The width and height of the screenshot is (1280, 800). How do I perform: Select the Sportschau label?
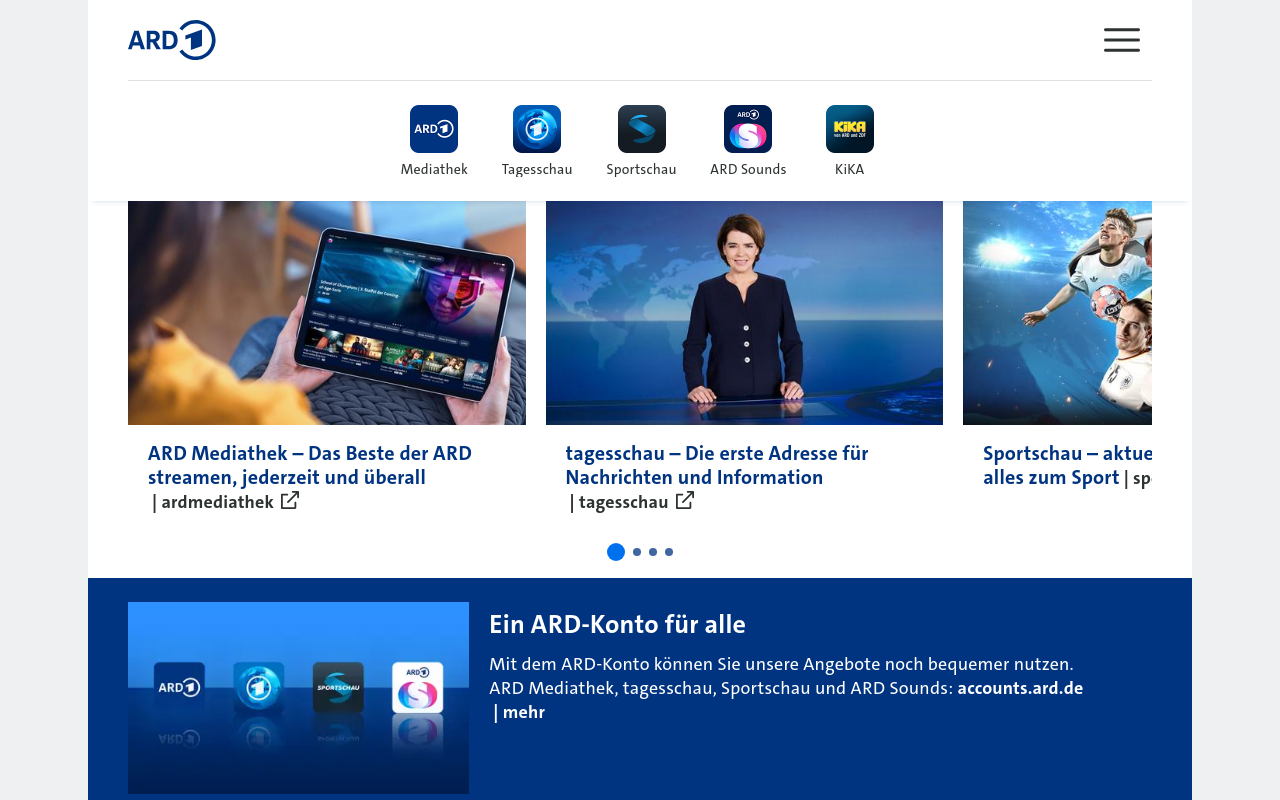642,169
